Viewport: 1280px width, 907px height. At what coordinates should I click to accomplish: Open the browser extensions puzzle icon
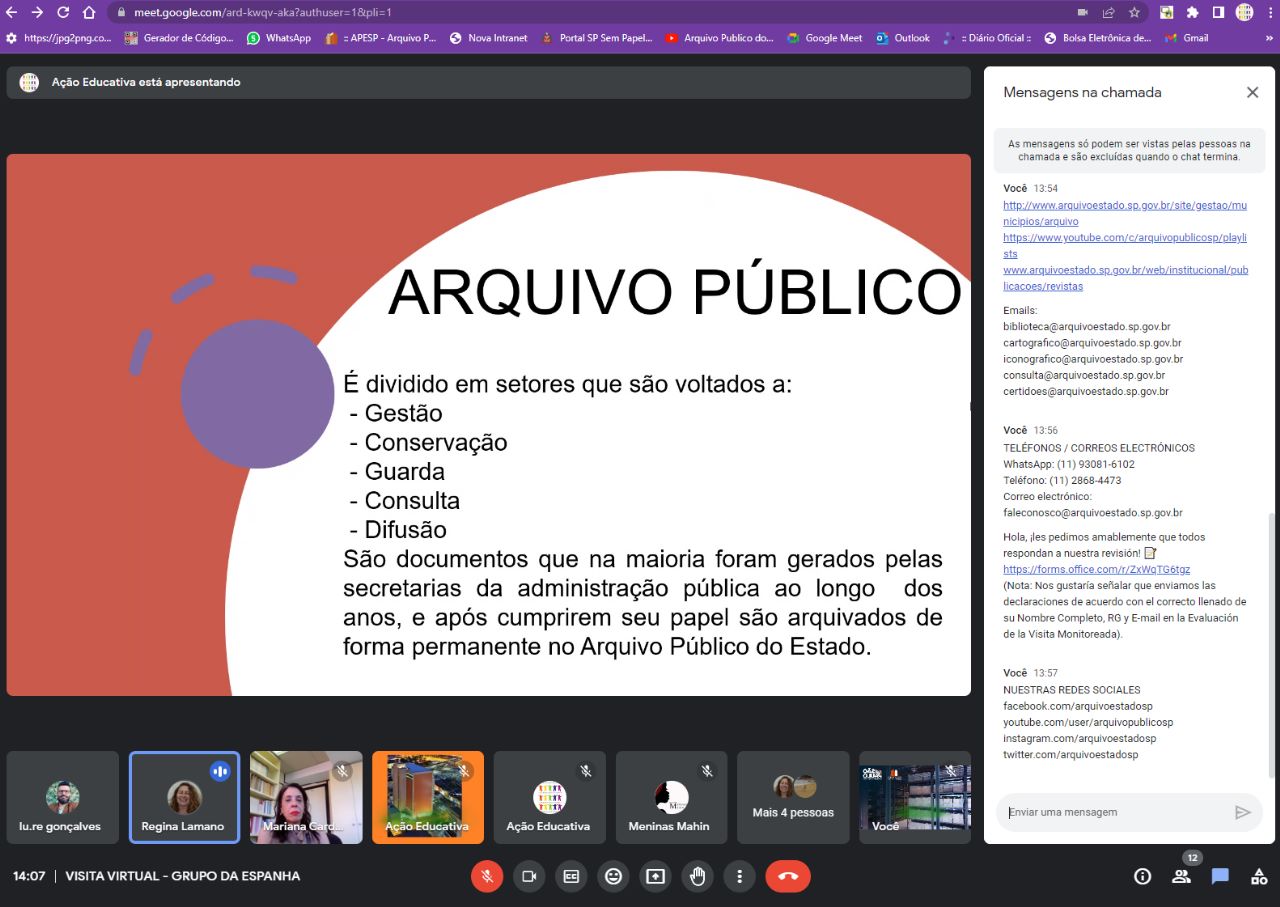[1192, 13]
